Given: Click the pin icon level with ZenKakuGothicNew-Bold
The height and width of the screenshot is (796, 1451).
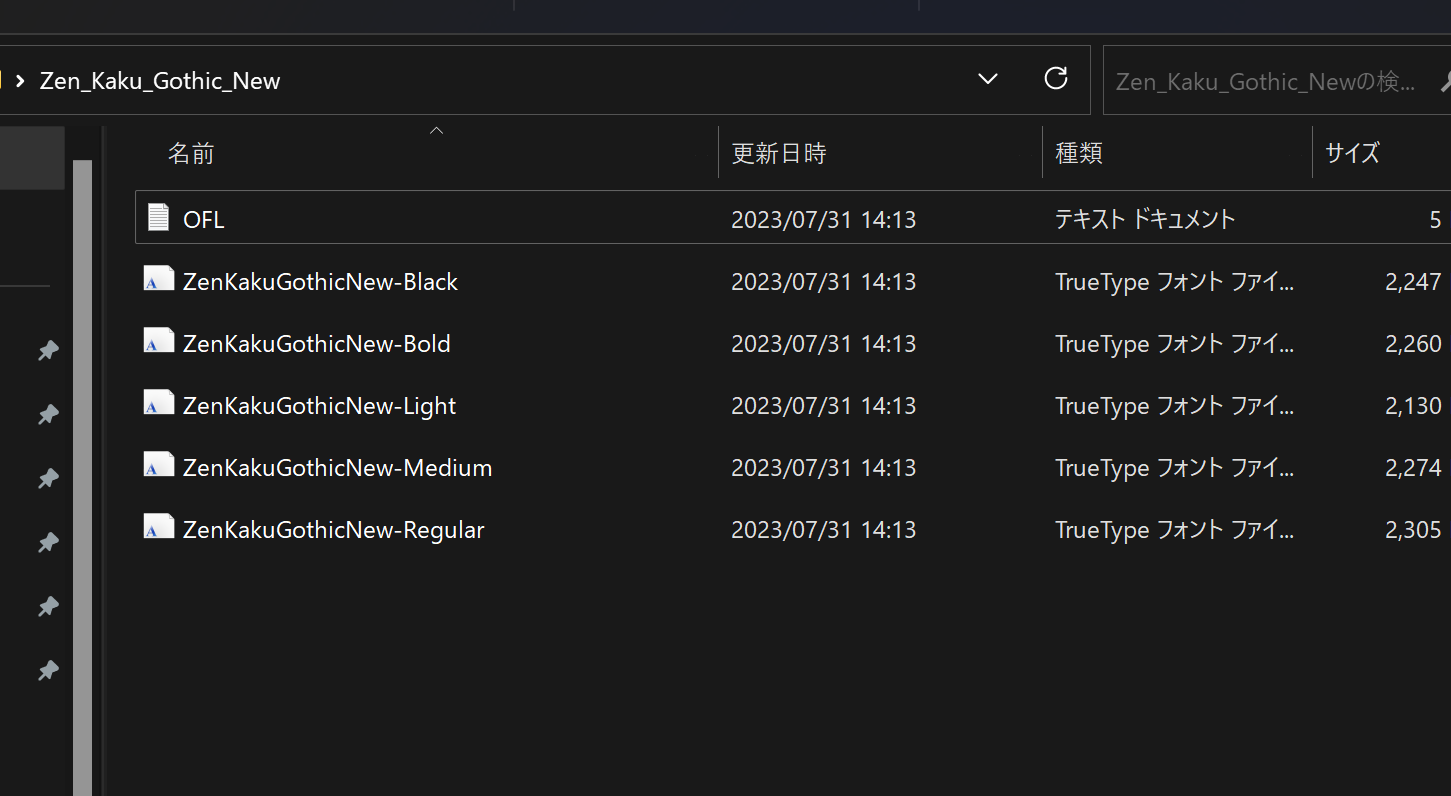Looking at the screenshot, I should 47,350.
